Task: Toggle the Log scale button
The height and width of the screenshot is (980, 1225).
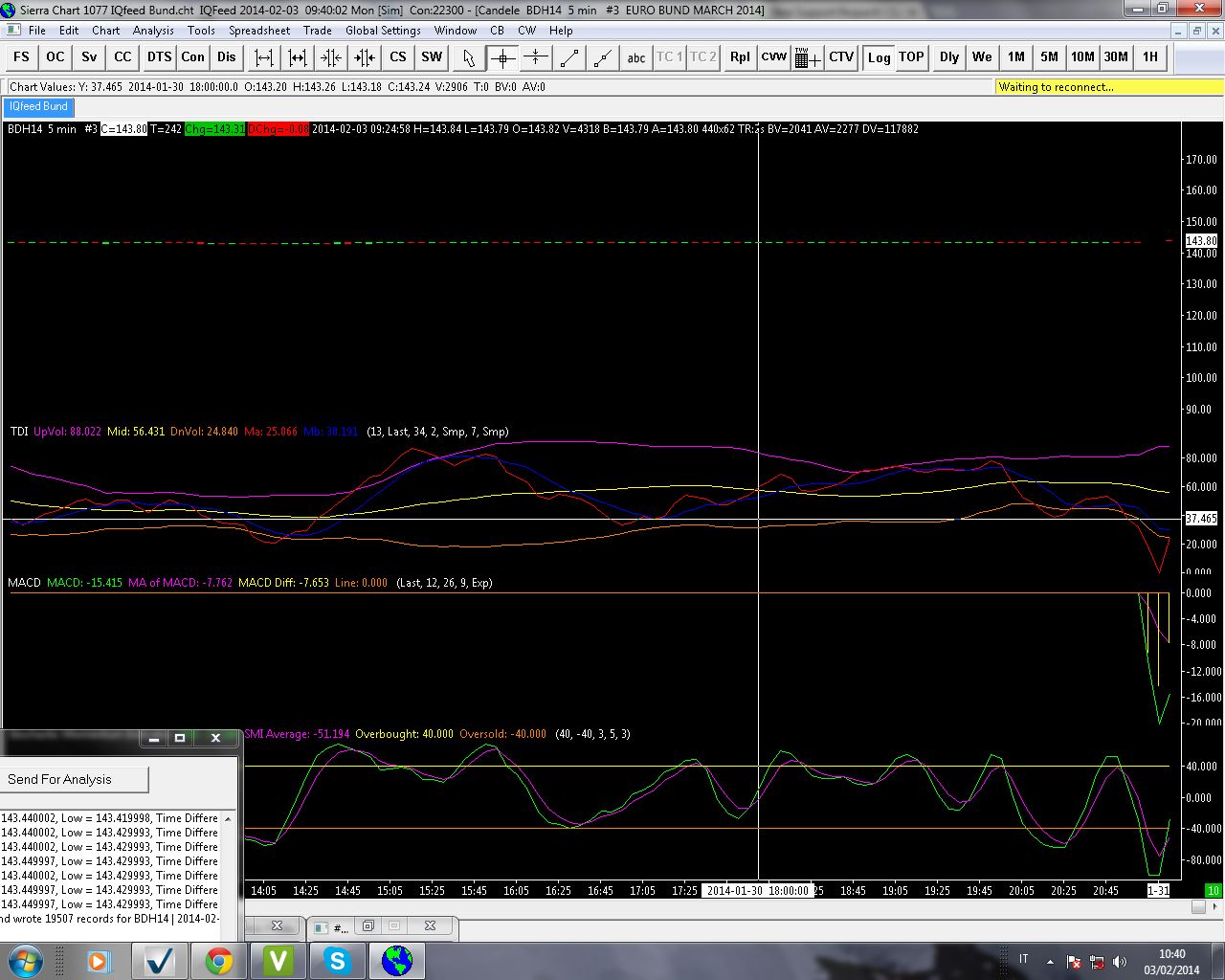Action: tap(879, 57)
